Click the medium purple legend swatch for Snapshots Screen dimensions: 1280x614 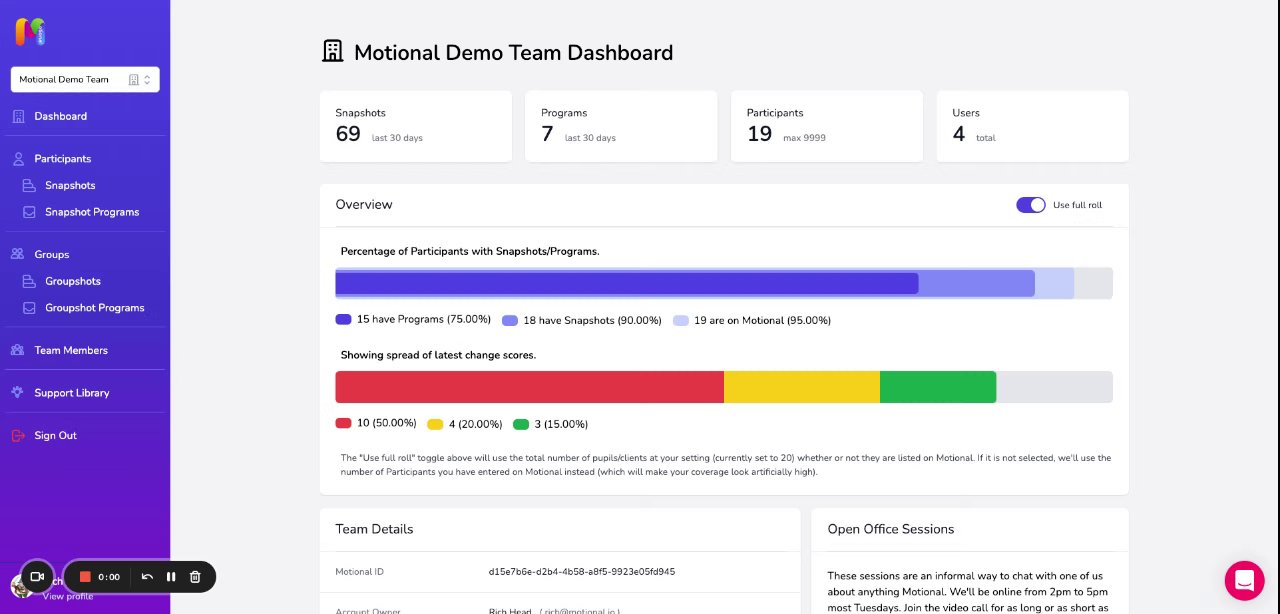(x=510, y=320)
